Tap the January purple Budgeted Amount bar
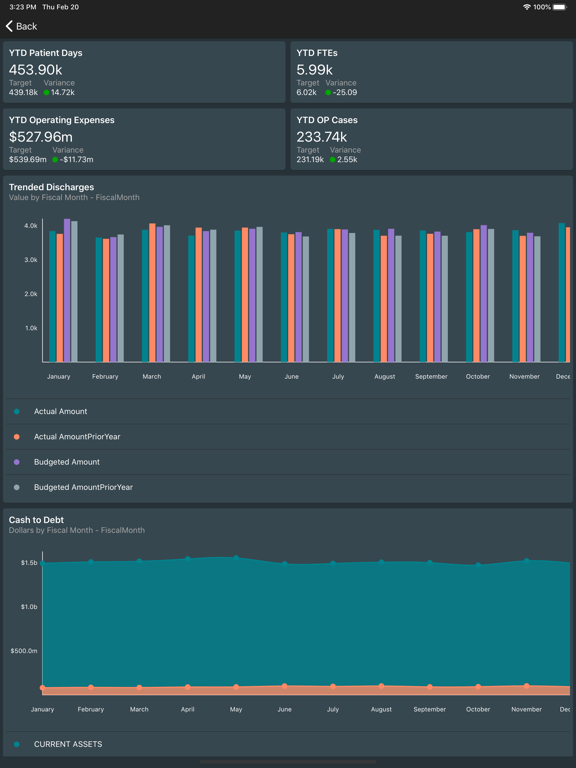 pos(67,290)
